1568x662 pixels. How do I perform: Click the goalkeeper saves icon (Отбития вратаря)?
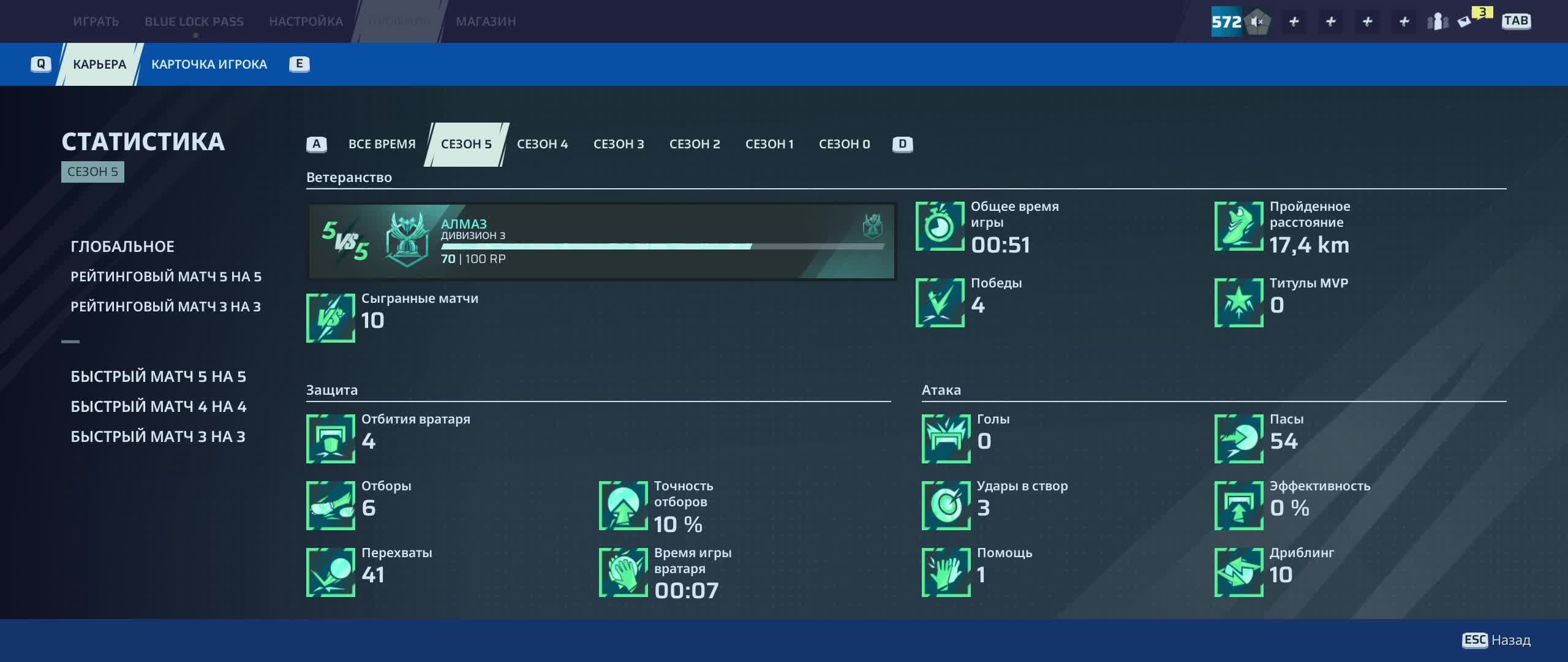pos(331,439)
